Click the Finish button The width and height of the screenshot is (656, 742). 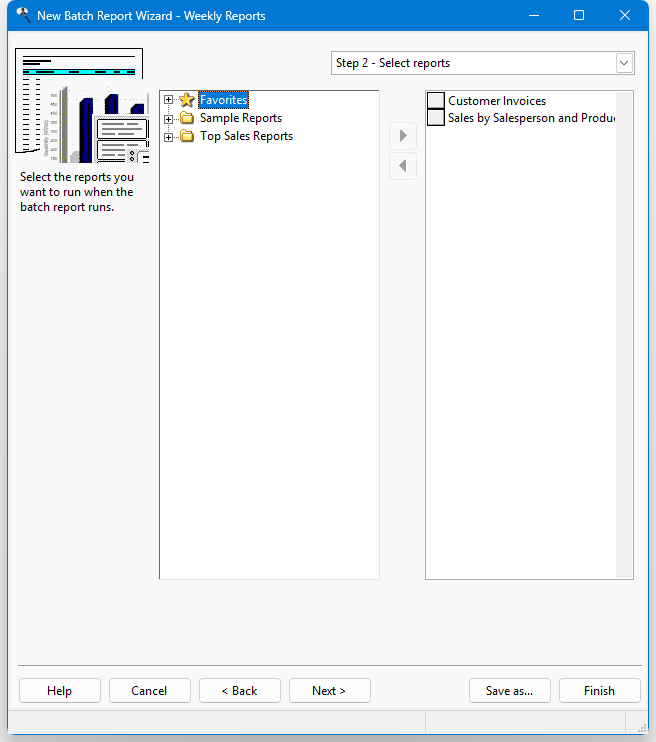[599, 691]
